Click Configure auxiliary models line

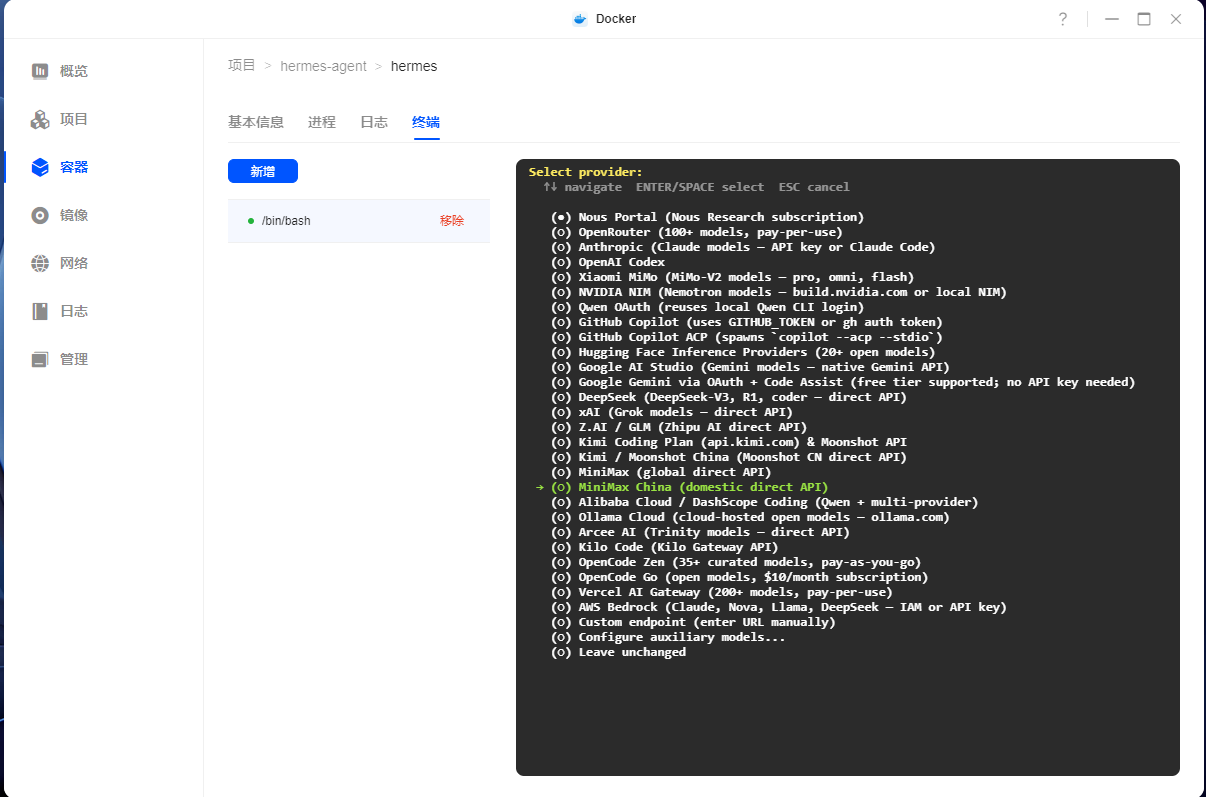[x=668, y=637]
